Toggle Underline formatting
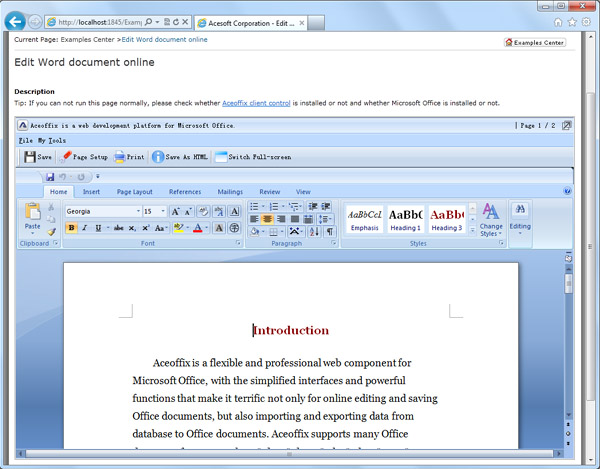The width and height of the screenshot is (600, 469). (x=98, y=228)
